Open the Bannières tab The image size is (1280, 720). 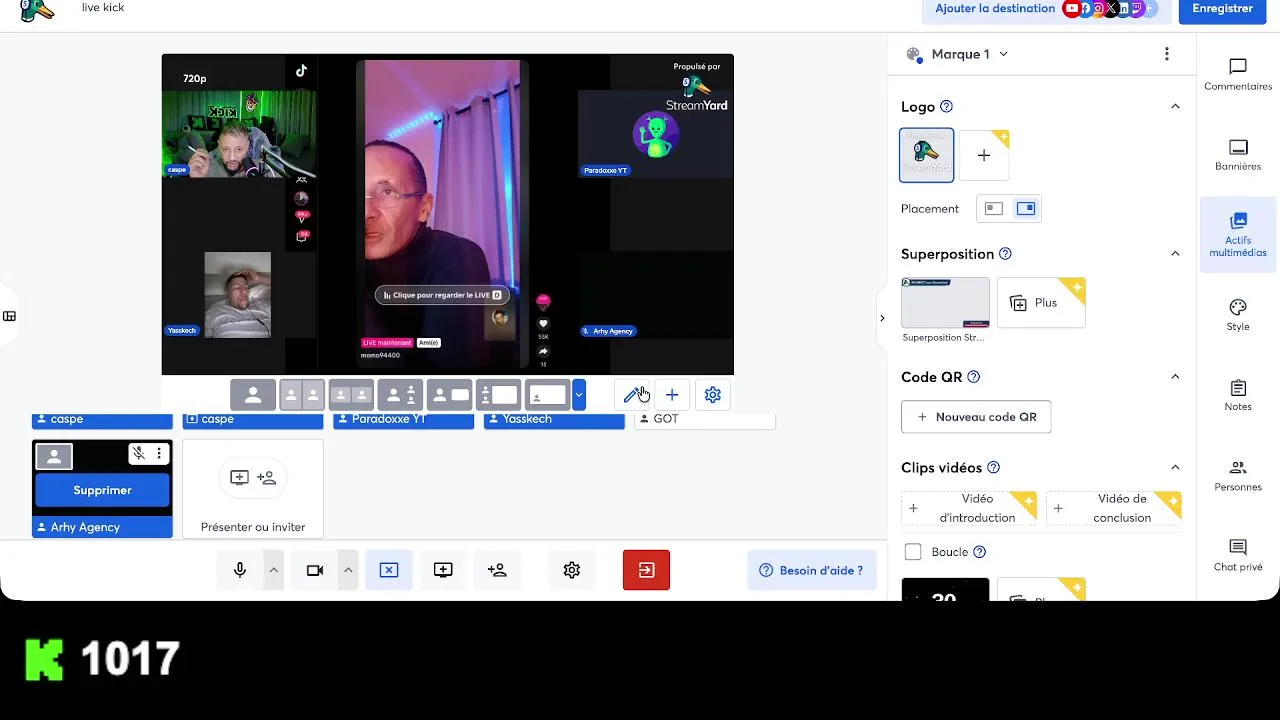pos(1238,155)
